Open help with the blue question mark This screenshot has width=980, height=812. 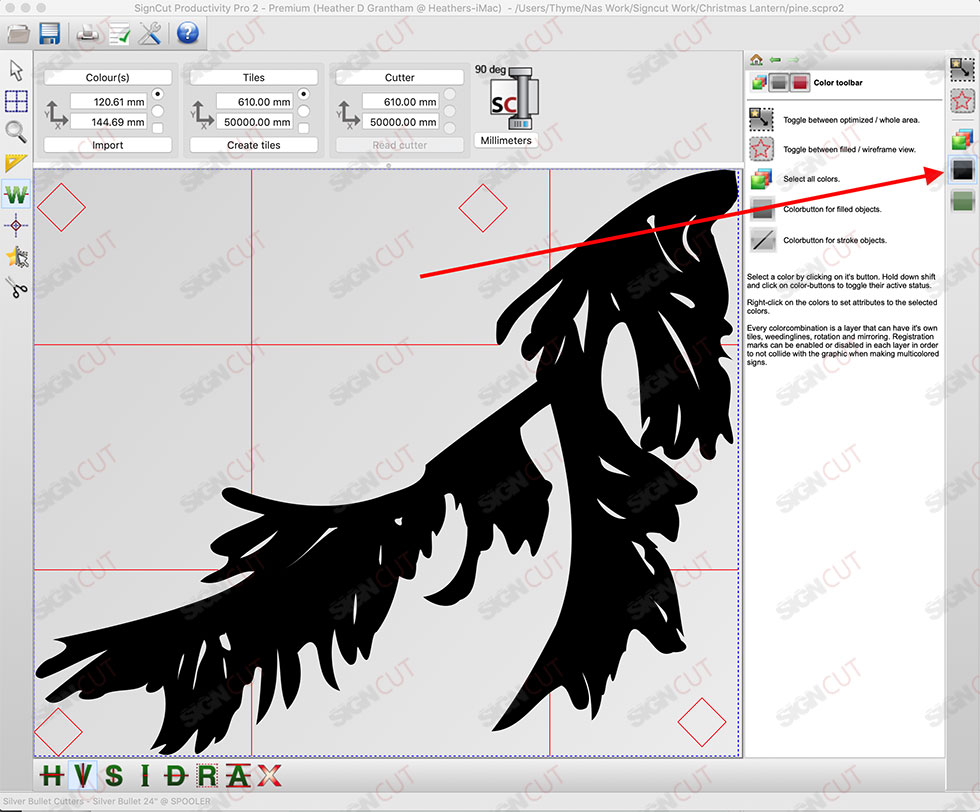(188, 33)
